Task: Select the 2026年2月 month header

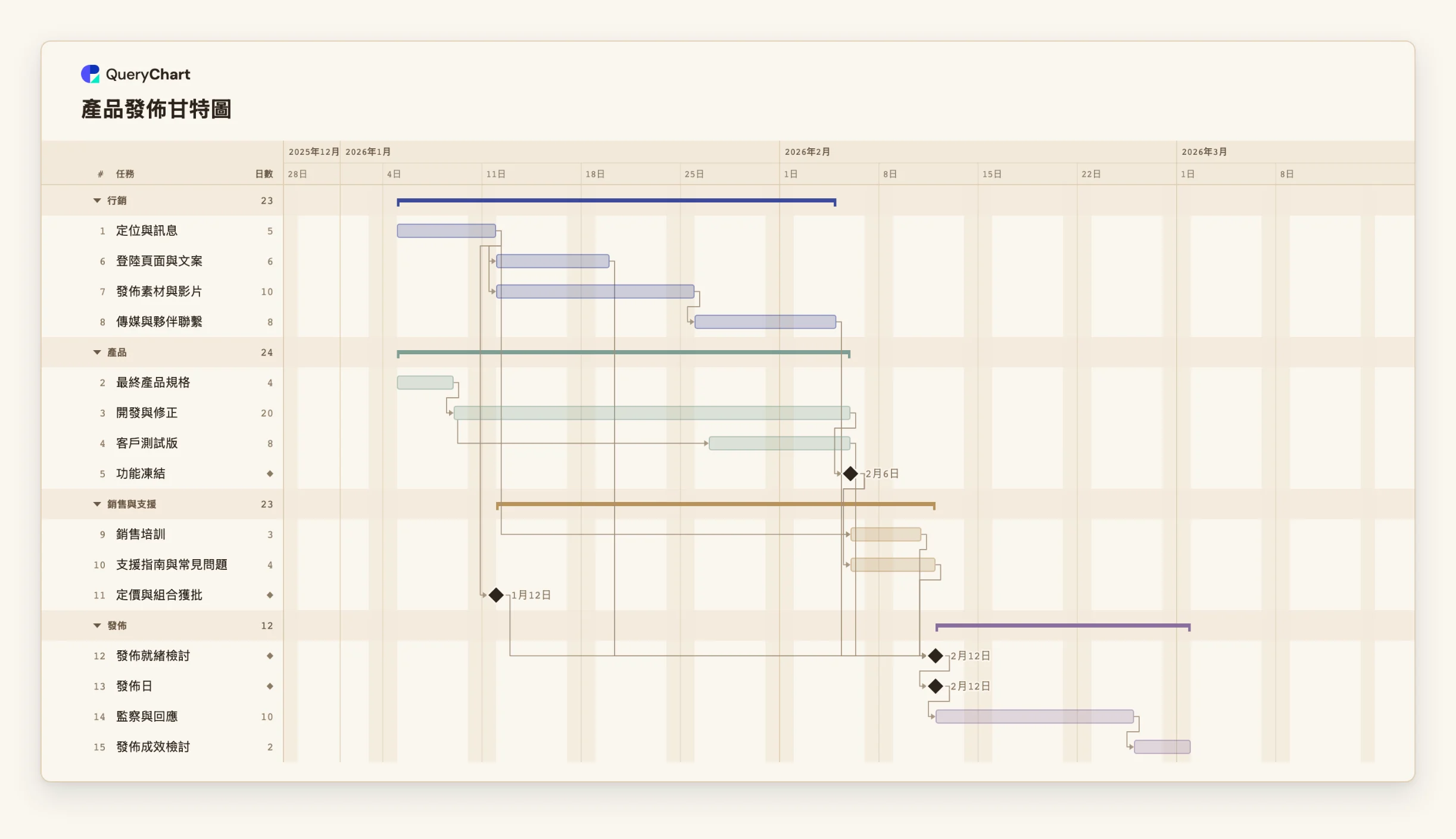Action: (x=807, y=152)
